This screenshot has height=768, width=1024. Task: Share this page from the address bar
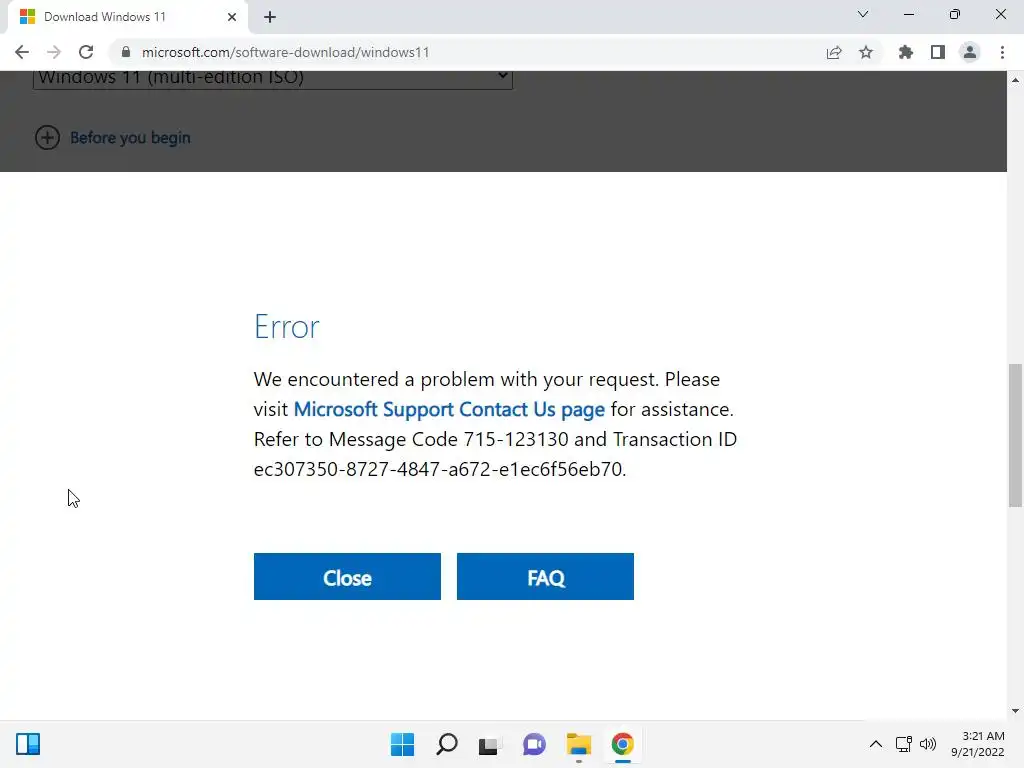834,52
